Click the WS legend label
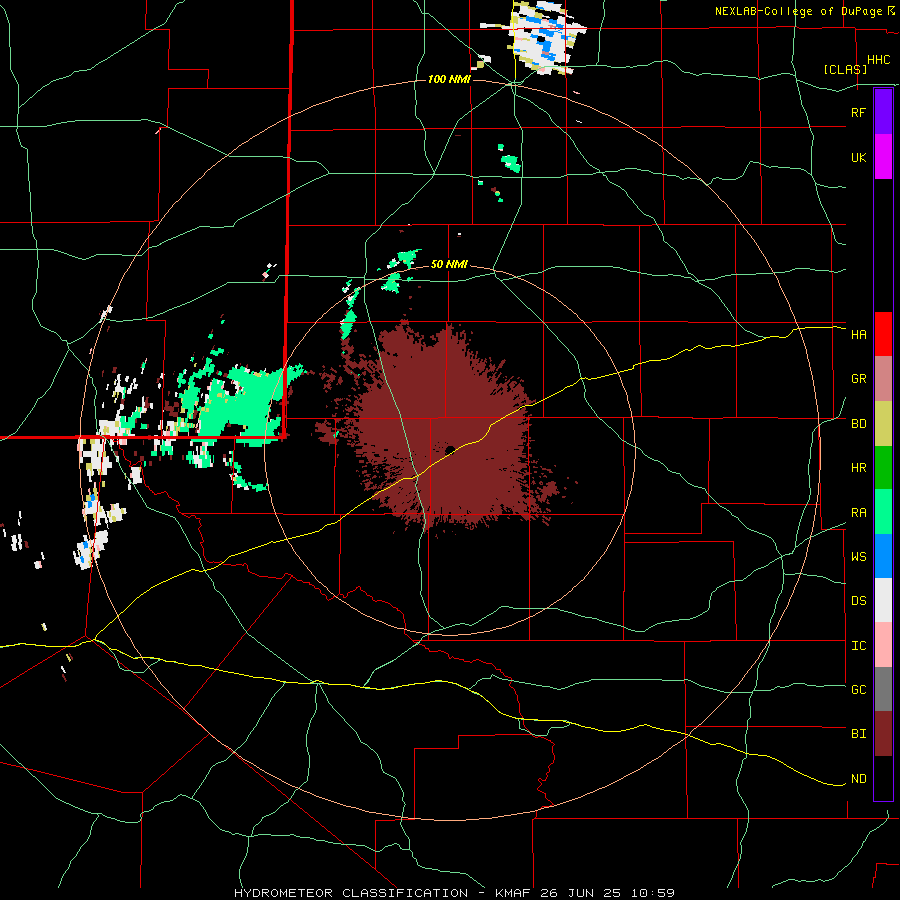This screenshot has width=900, height=900. click(858, 557)
